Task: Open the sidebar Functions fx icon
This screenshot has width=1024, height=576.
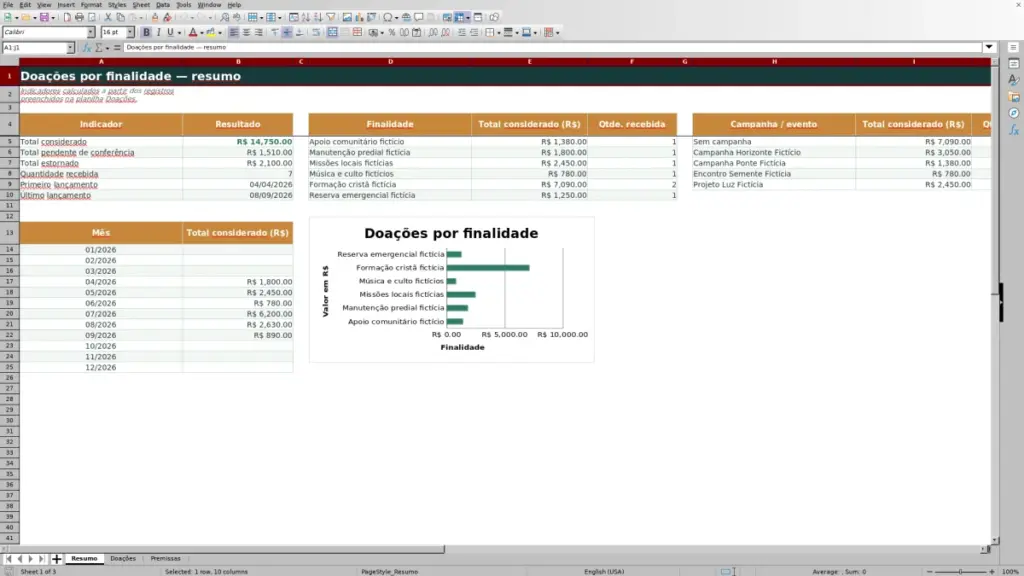Action: coord(1014,130)
